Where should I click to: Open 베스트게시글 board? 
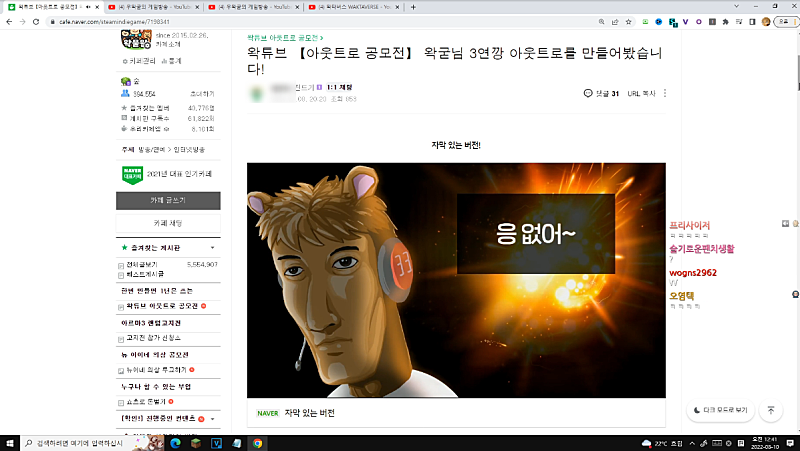pyautogui.click(x=145, y=274)
